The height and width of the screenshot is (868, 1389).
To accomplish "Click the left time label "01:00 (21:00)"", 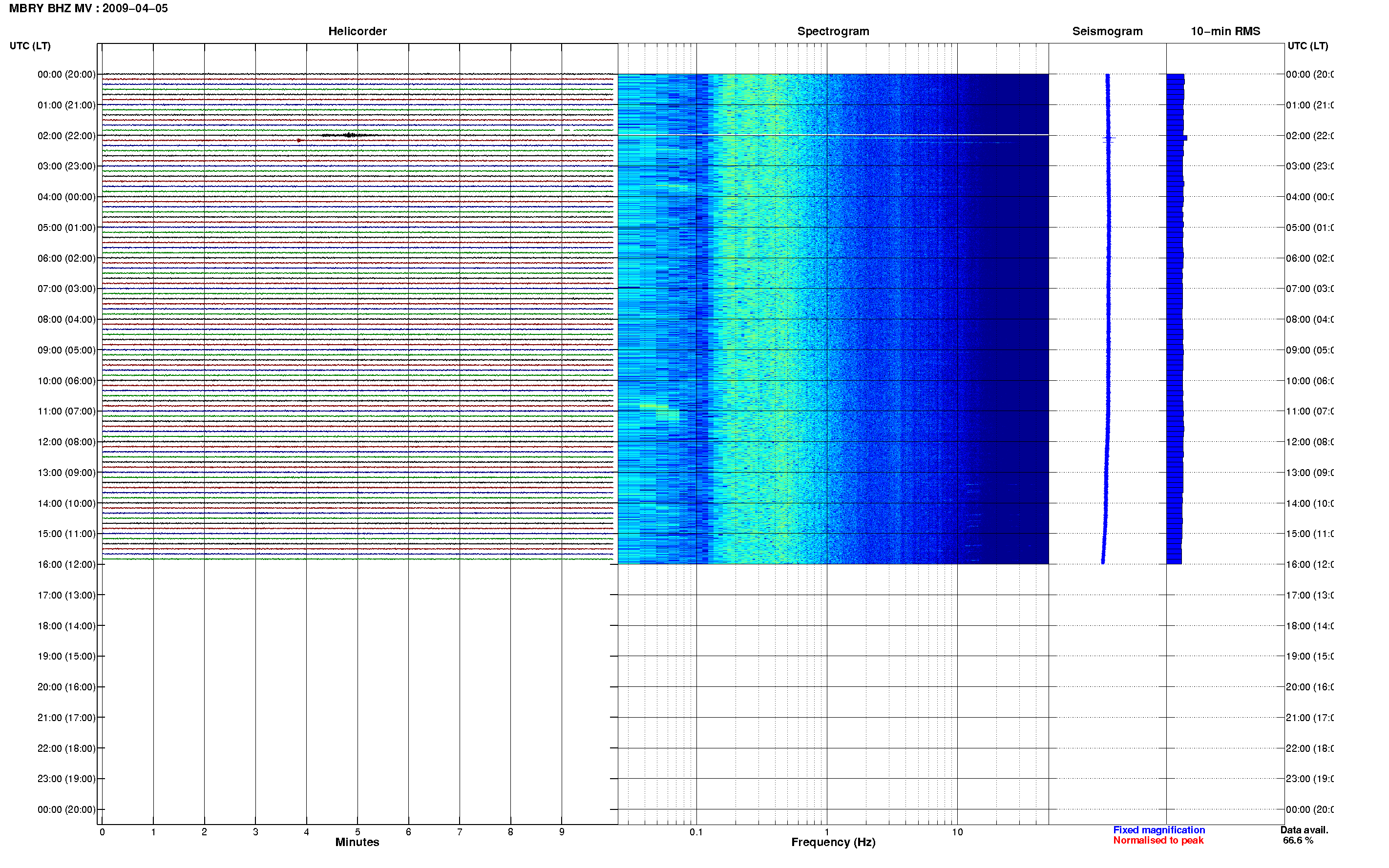I will tap(66, 105).
